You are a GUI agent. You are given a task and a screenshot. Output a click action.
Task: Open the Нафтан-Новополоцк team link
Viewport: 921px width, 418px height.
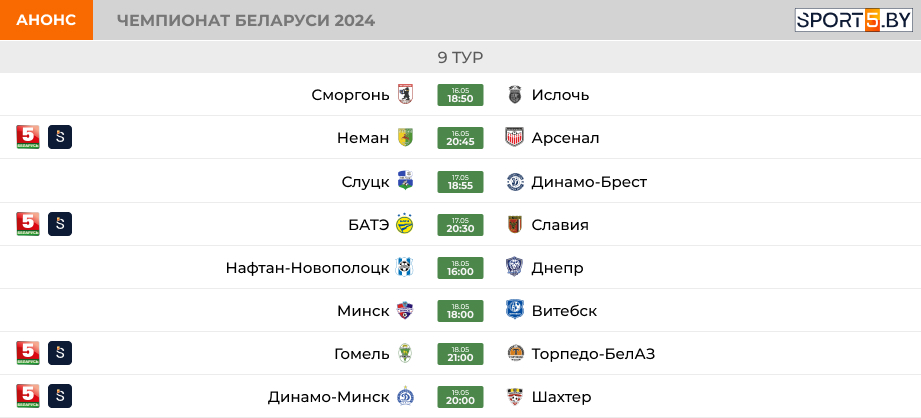(308, 268)
